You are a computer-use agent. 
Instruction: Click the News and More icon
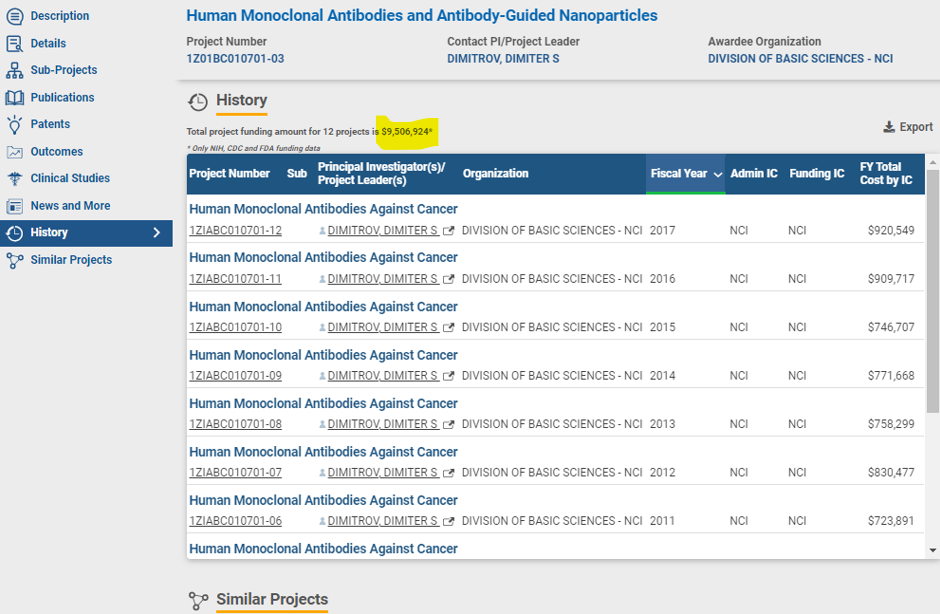[14, 206]
